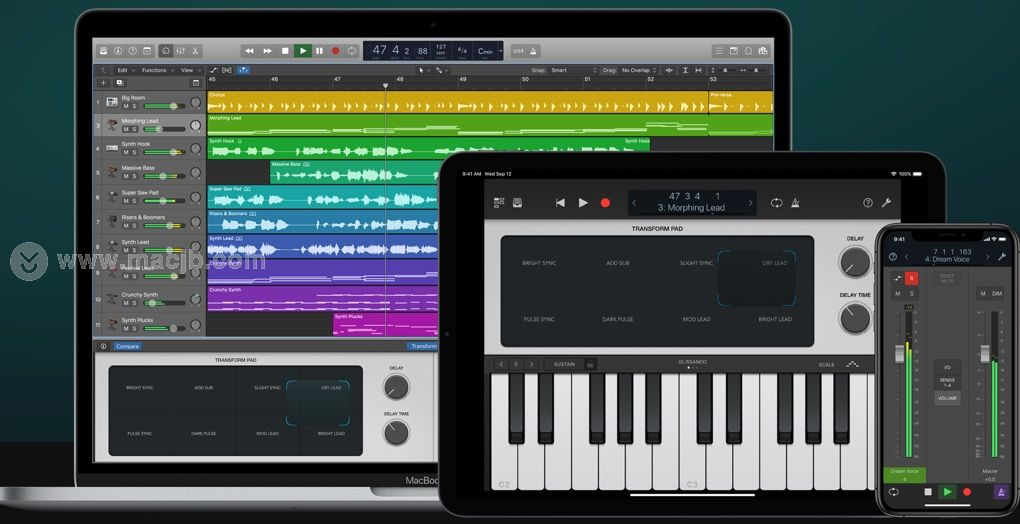The height and width of the screenshot is (524, 1020).
Task: Open the pointer tool menu dropdown
Action: (x=423, y=70)
